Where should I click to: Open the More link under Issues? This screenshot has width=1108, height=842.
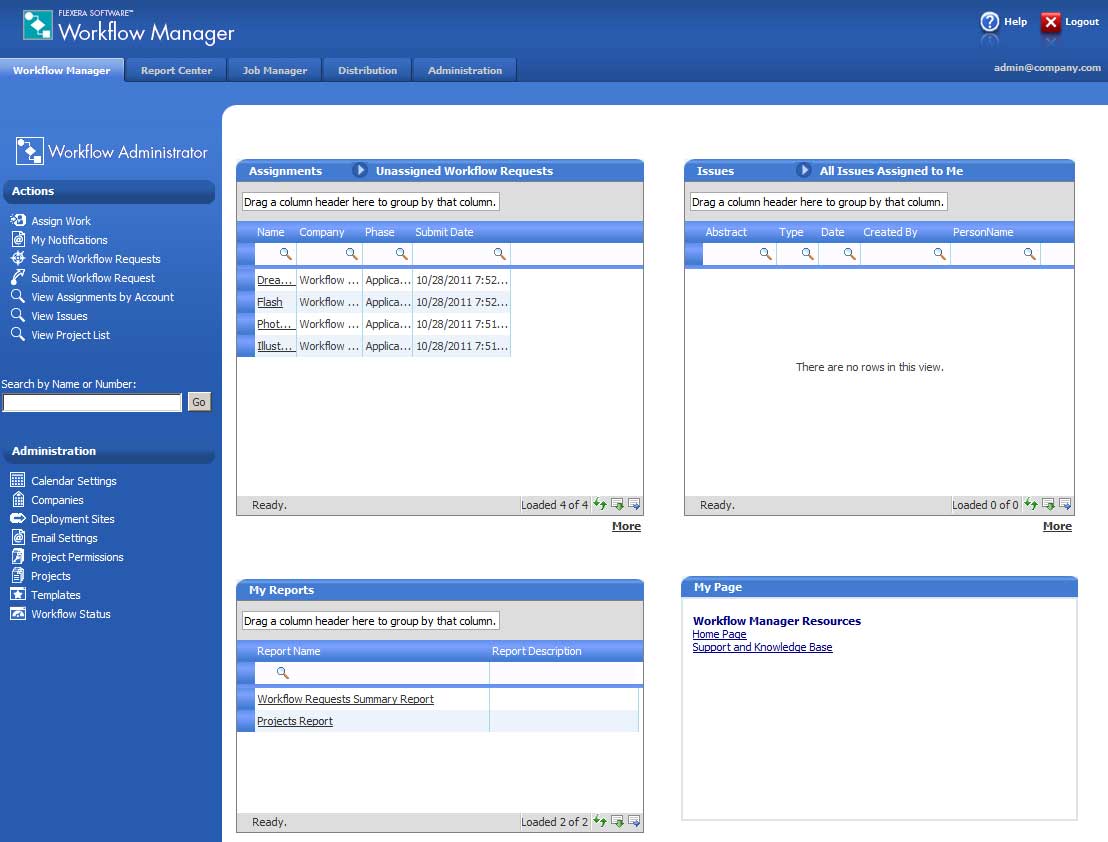[x=1057, y=526]
